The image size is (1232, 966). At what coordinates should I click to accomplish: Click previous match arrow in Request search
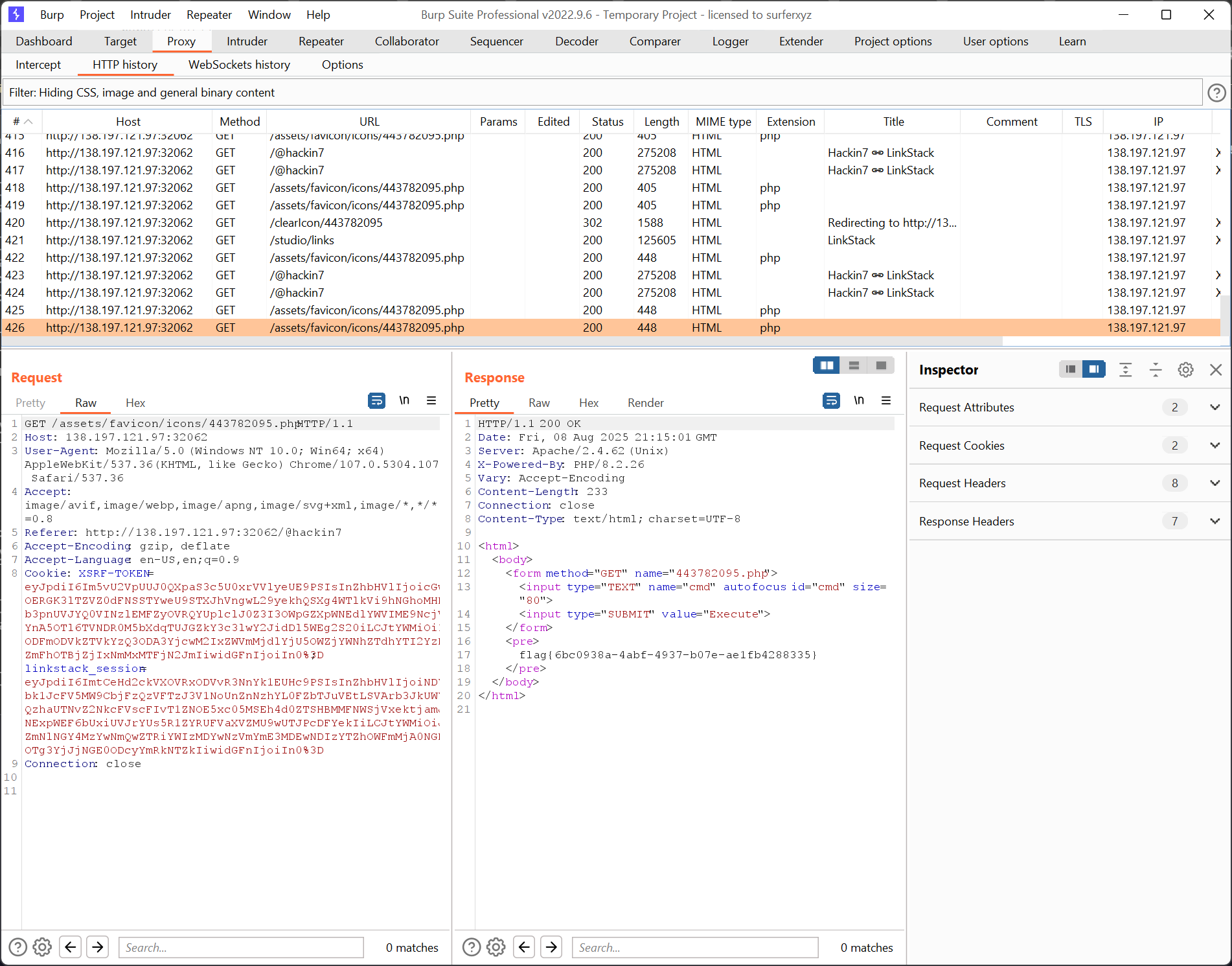(71, 947)
